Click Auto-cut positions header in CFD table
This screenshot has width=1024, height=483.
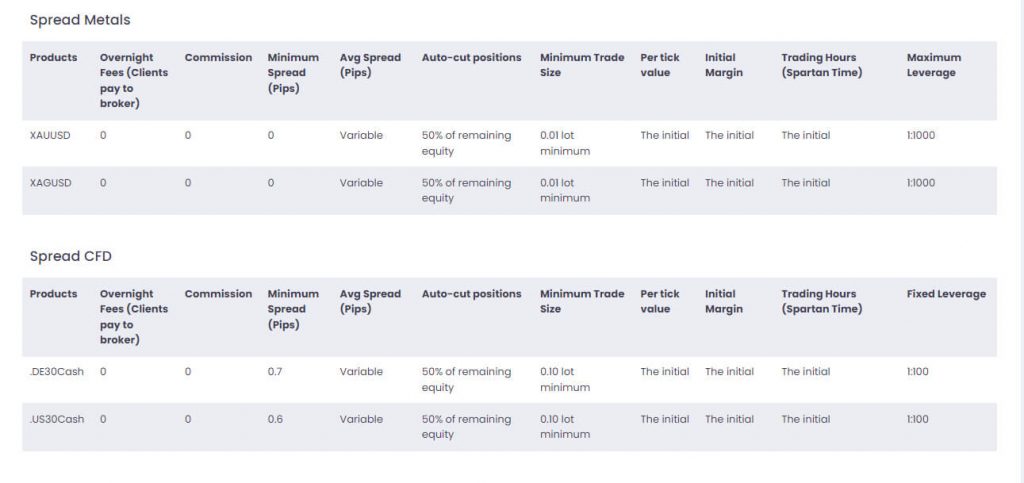pyautogui.click(x=471, y=294)
